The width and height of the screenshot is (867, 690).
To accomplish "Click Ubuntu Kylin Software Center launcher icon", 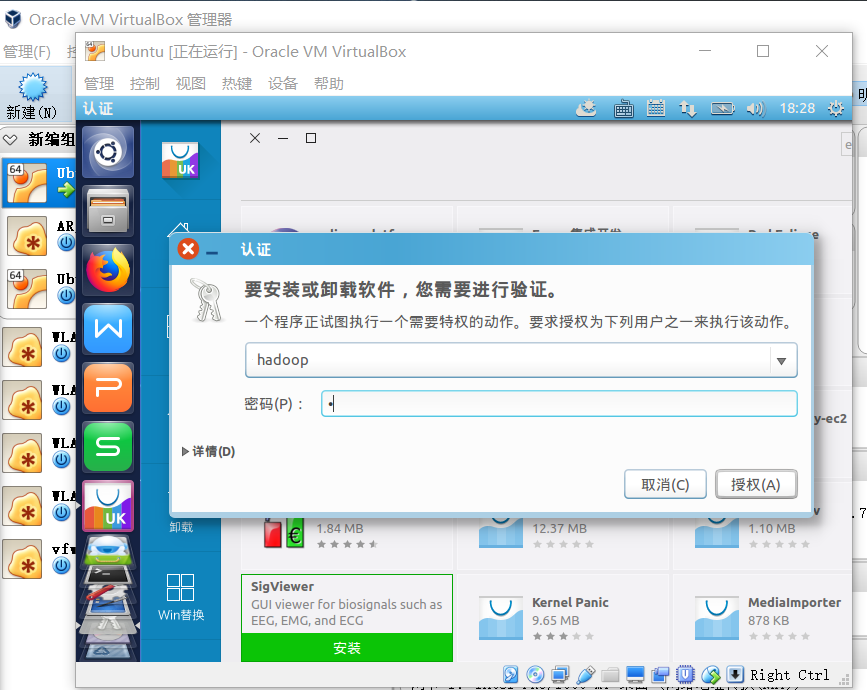I will pos(108,506).
